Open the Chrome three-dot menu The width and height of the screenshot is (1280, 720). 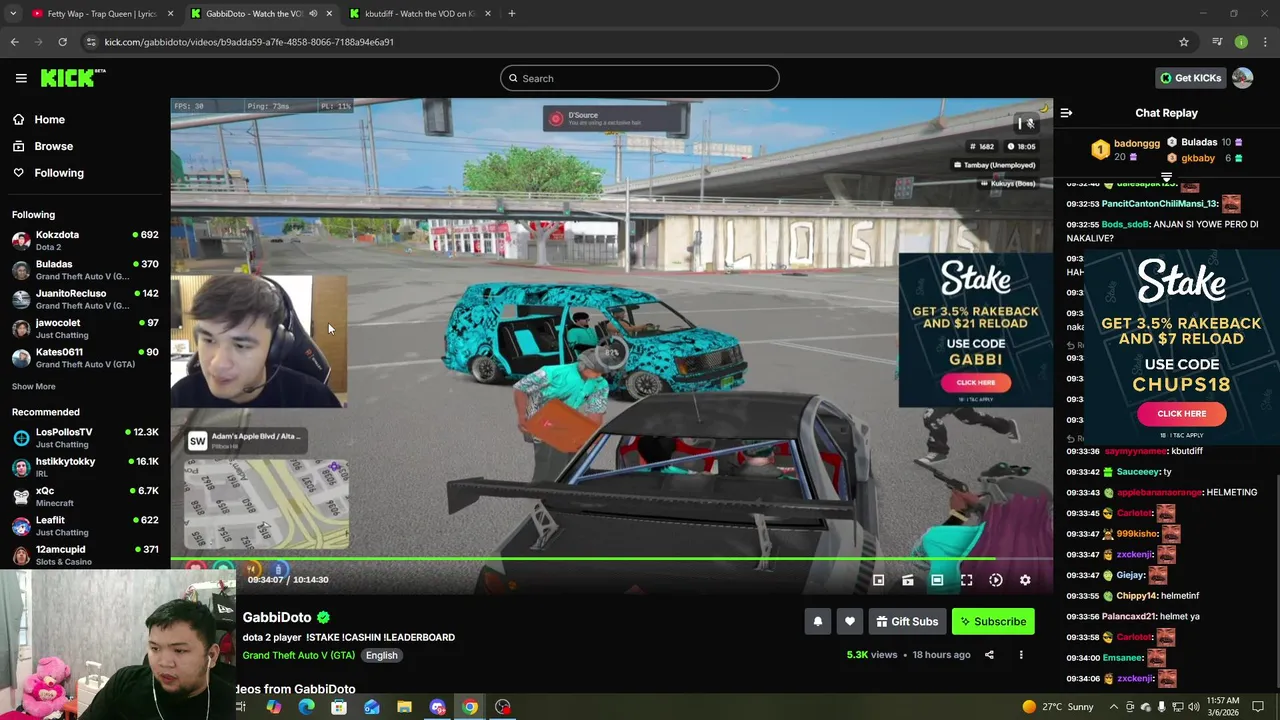click(x=1265, y=42)
